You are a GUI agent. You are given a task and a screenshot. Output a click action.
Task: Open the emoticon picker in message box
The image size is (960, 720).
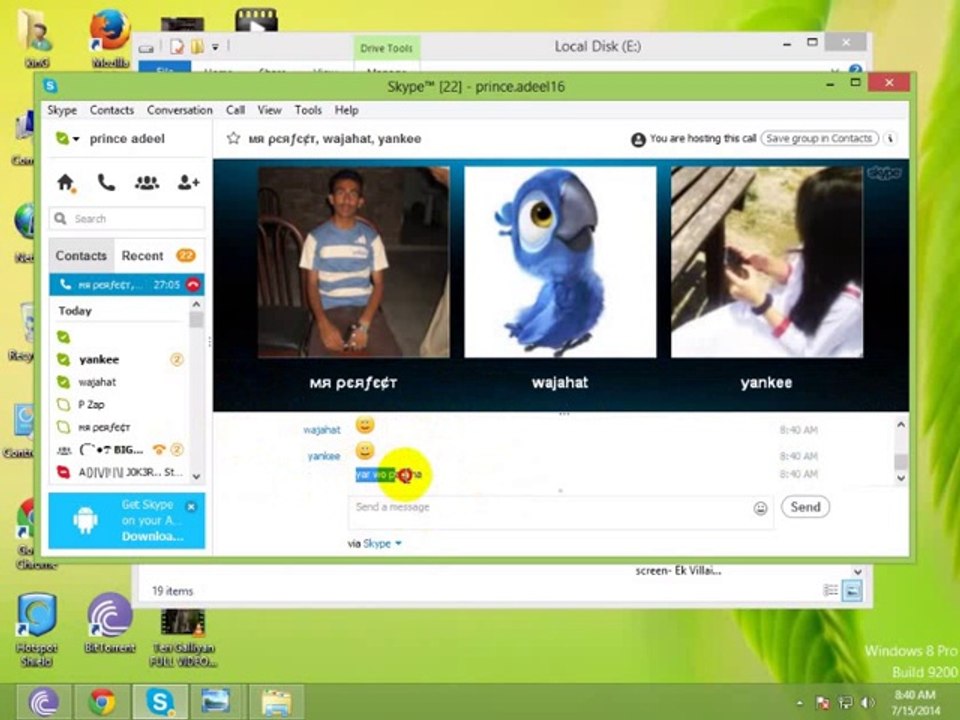pos(760,508)
